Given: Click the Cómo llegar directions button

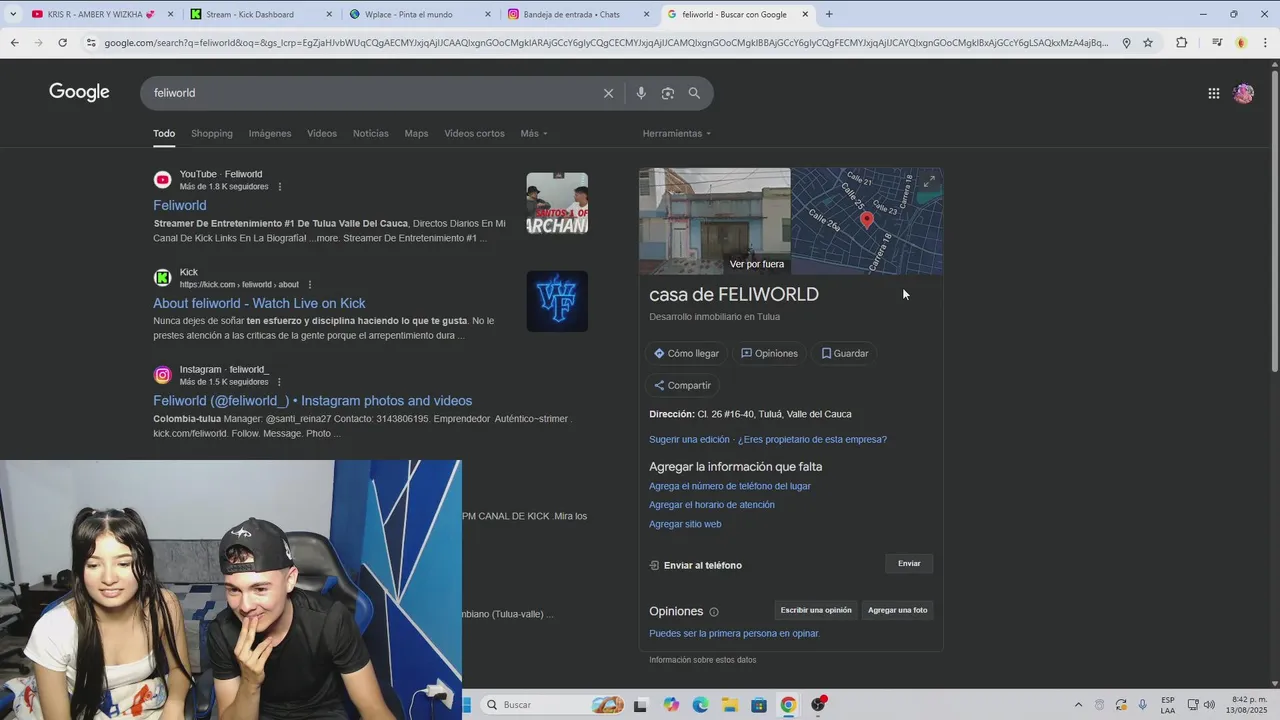Looking at the screenshot, I should tap(686, 353).
